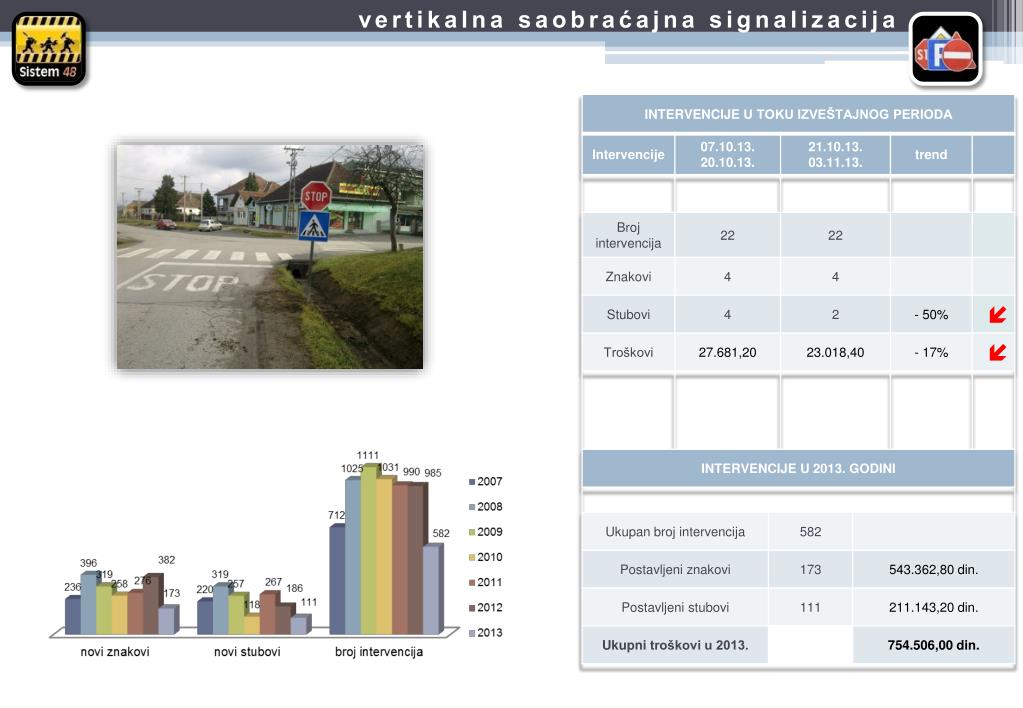Click the chart data label '712'
The width and height of the screenshot is (1023, 708).
[x=337, y=515]
